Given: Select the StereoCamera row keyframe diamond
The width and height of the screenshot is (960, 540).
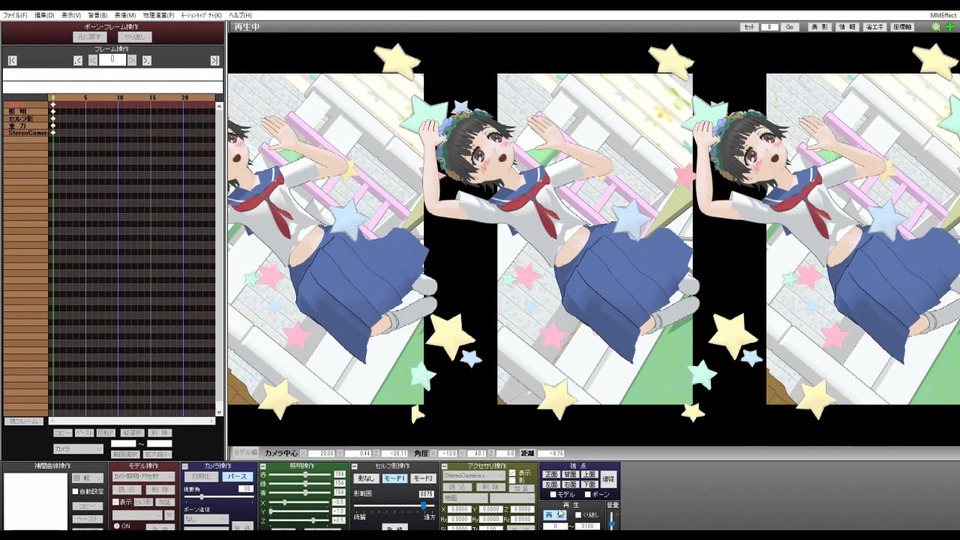Looking at the screenshot, I should click(x=53, y=132).
